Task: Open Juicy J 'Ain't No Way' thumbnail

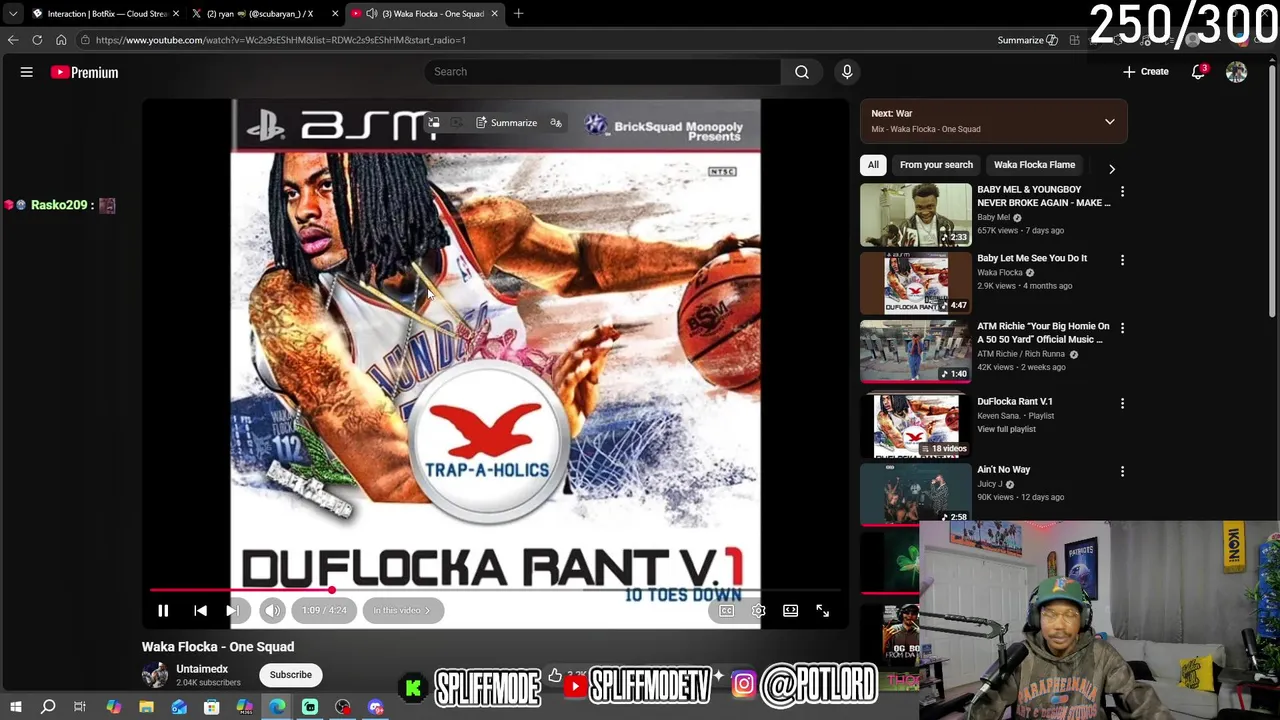Action: click(916, 494)
